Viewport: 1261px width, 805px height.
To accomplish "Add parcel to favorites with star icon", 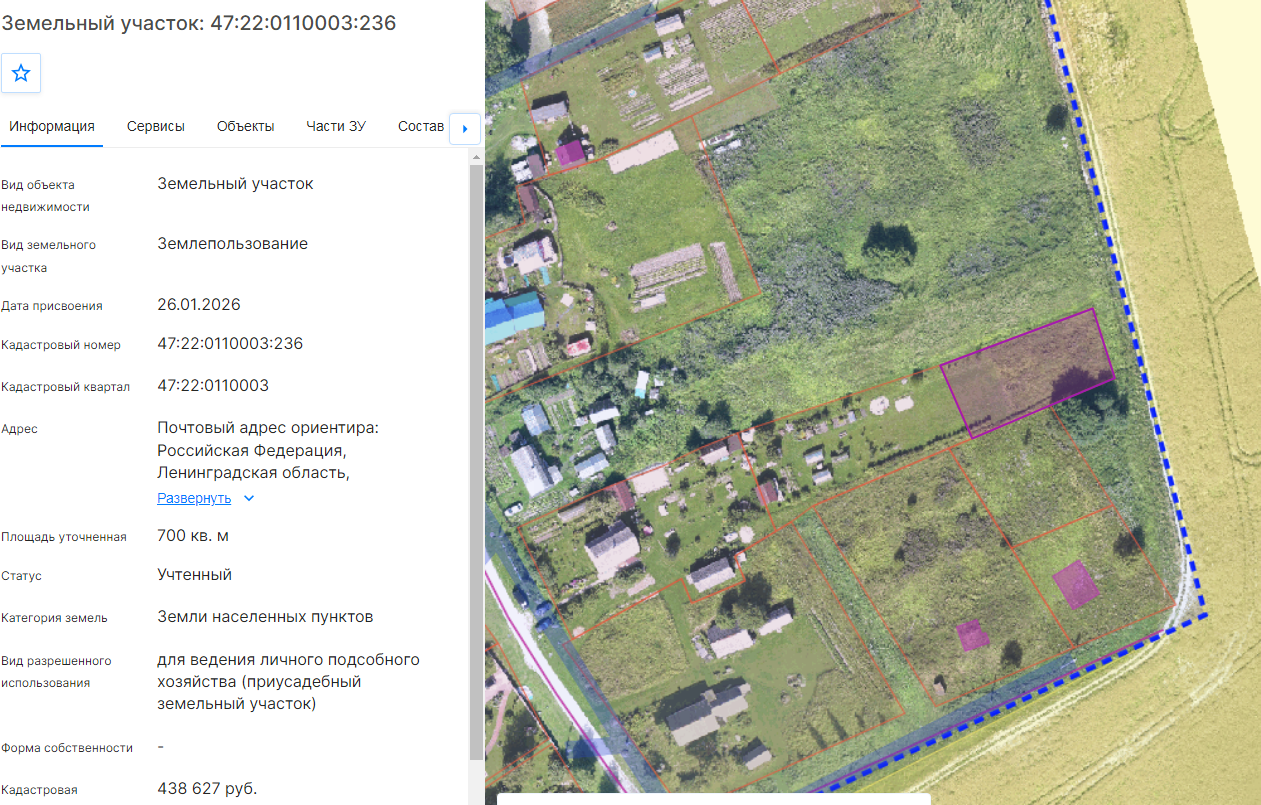I will pos(21,73).
